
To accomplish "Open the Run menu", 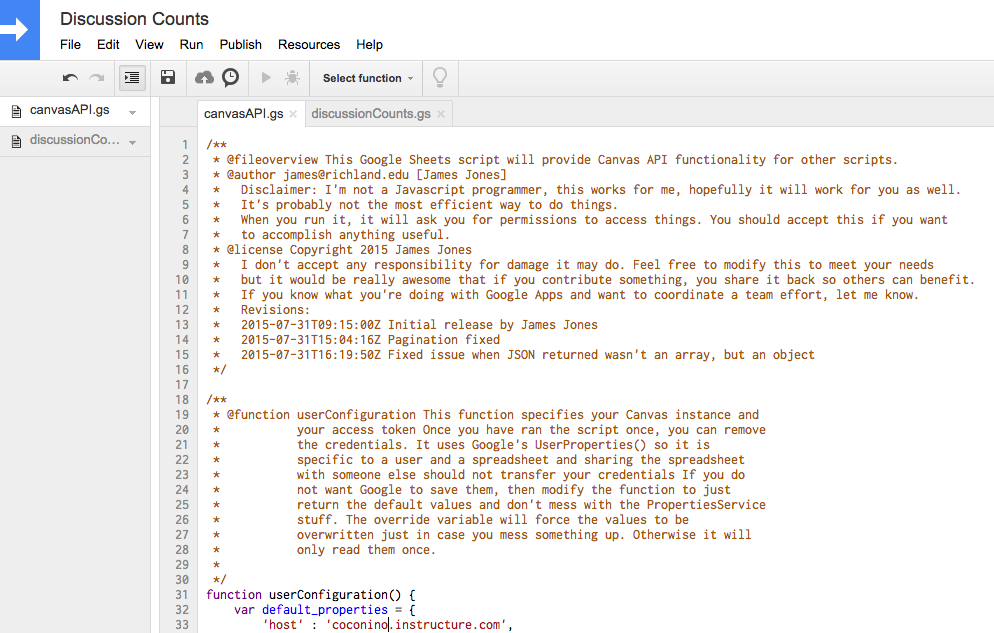I will [x=191, y=44].
